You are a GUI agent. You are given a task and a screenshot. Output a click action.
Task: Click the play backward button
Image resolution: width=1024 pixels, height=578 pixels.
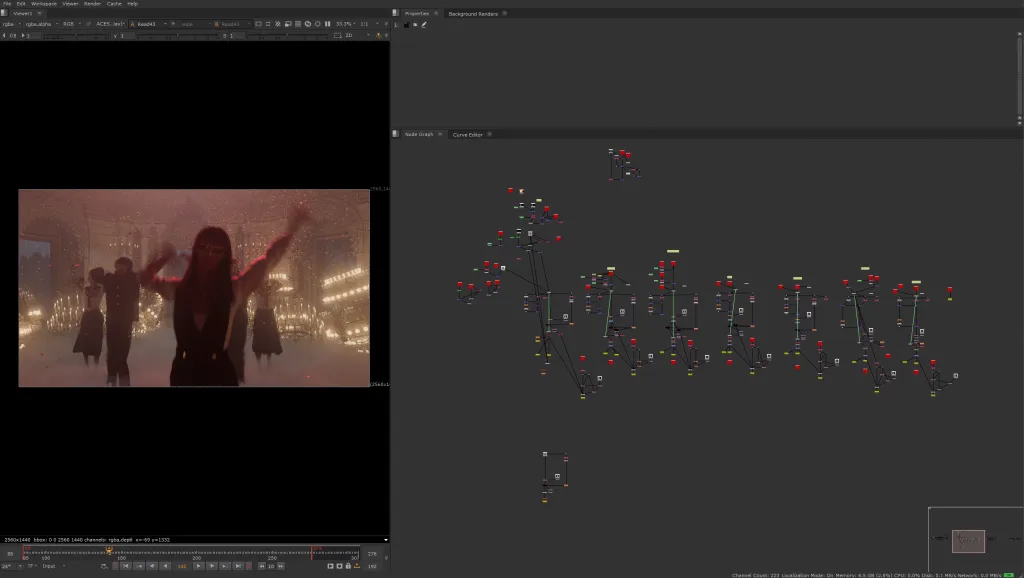167,566
